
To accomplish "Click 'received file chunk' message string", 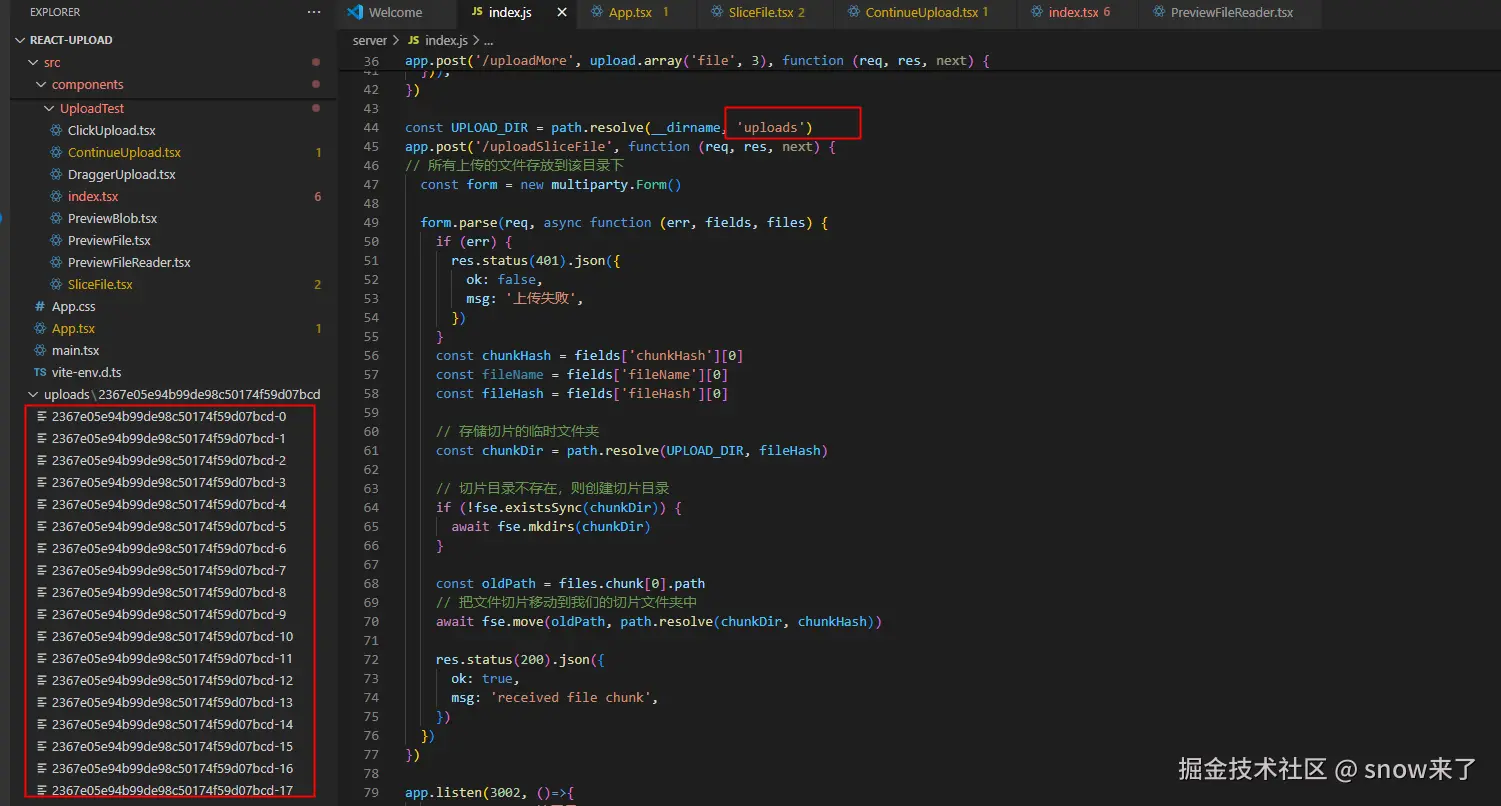I will pos(570,697).
